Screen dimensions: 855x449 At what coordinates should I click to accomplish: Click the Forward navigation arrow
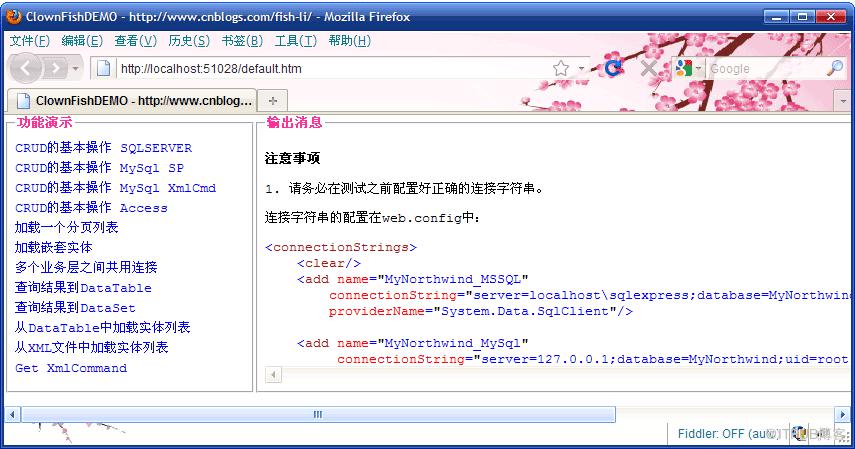click(x=56, y=68)
